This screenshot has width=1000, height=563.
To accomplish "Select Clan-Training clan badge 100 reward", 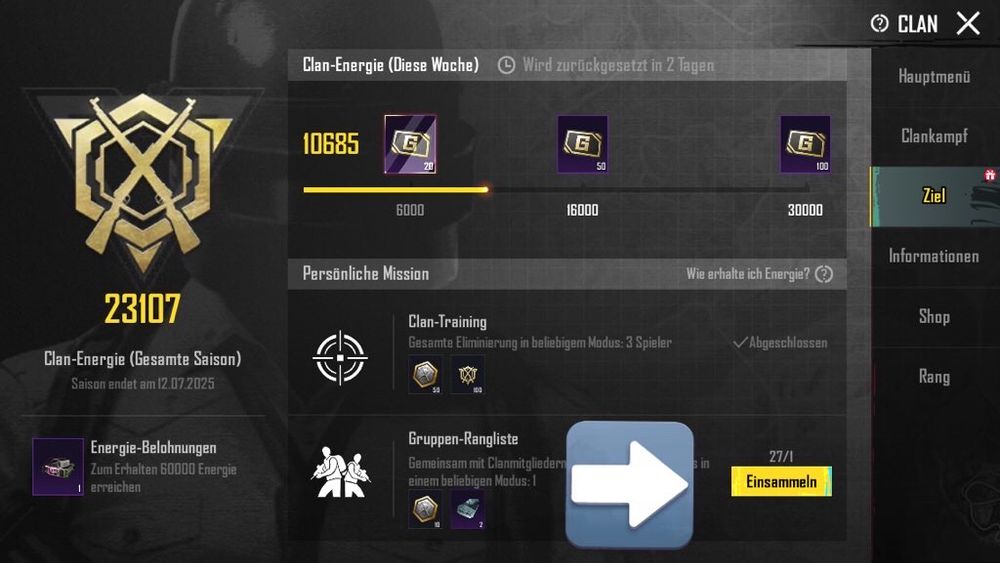I will click(467, 375).
